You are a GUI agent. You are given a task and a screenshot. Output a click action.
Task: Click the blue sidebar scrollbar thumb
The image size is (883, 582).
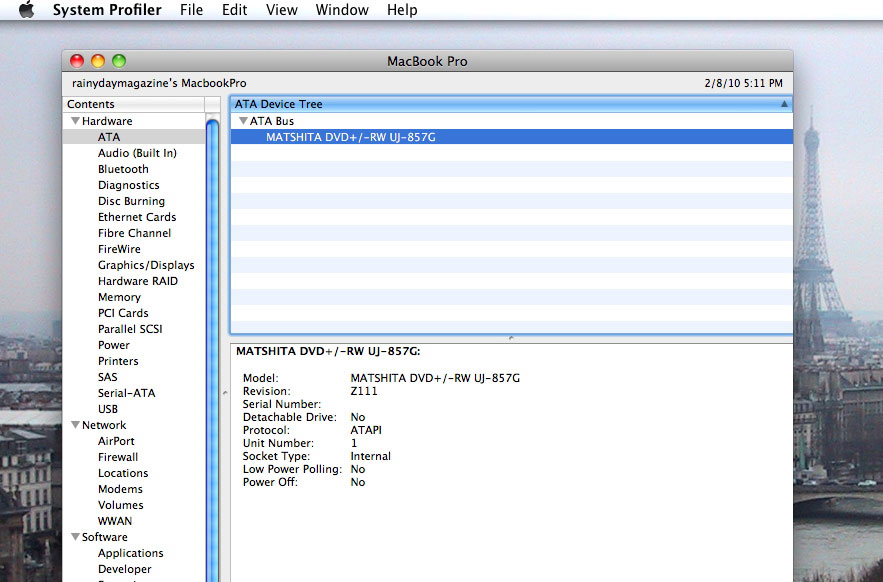(x=212, y=349)
